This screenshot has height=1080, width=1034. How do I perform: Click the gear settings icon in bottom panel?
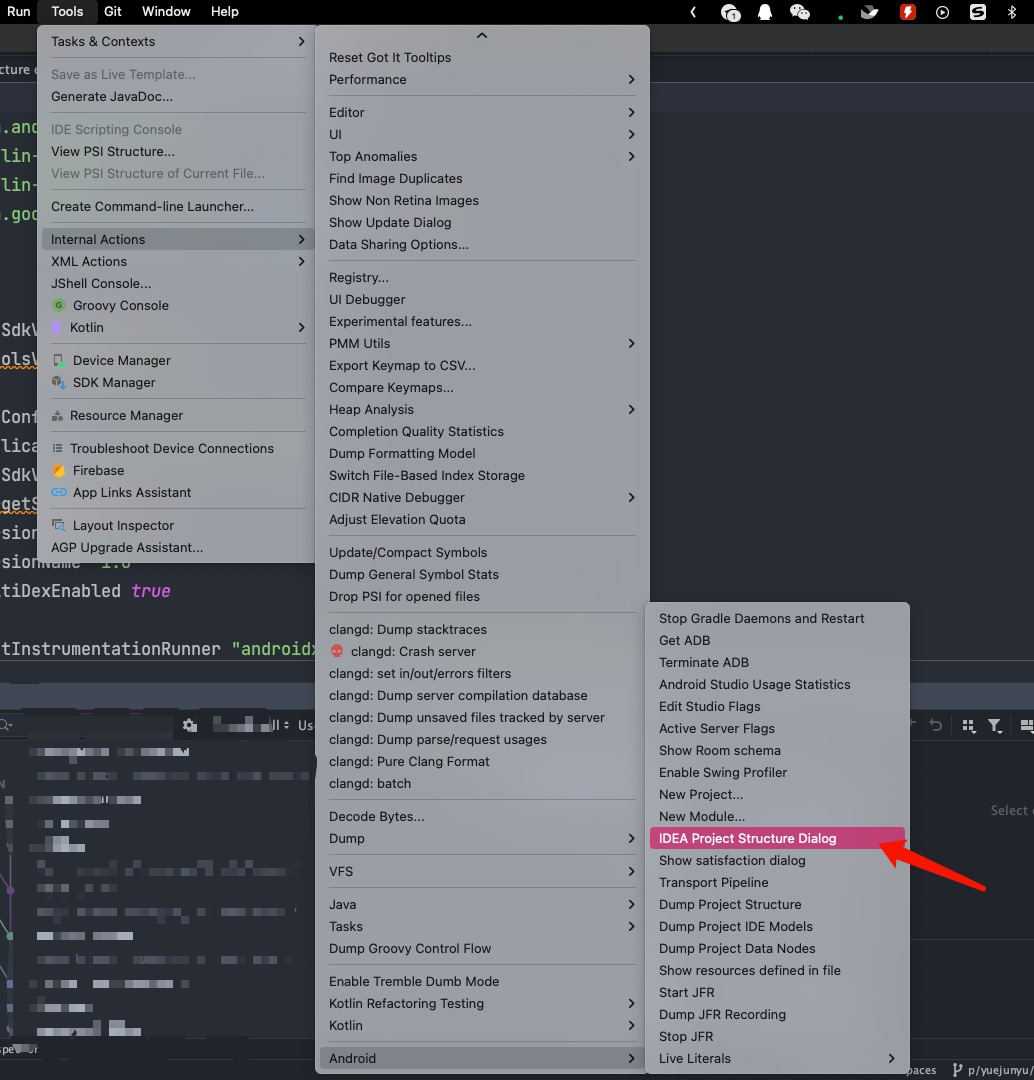(189, 725)
